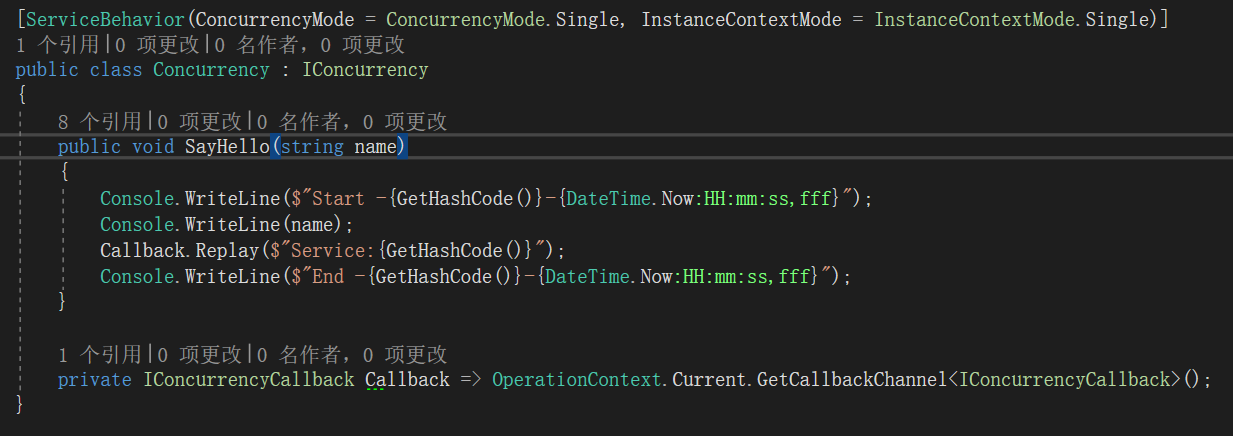Click "0 名作者，0 项更改" above Callback property
1233x436 pixels.
pos(352,354)
